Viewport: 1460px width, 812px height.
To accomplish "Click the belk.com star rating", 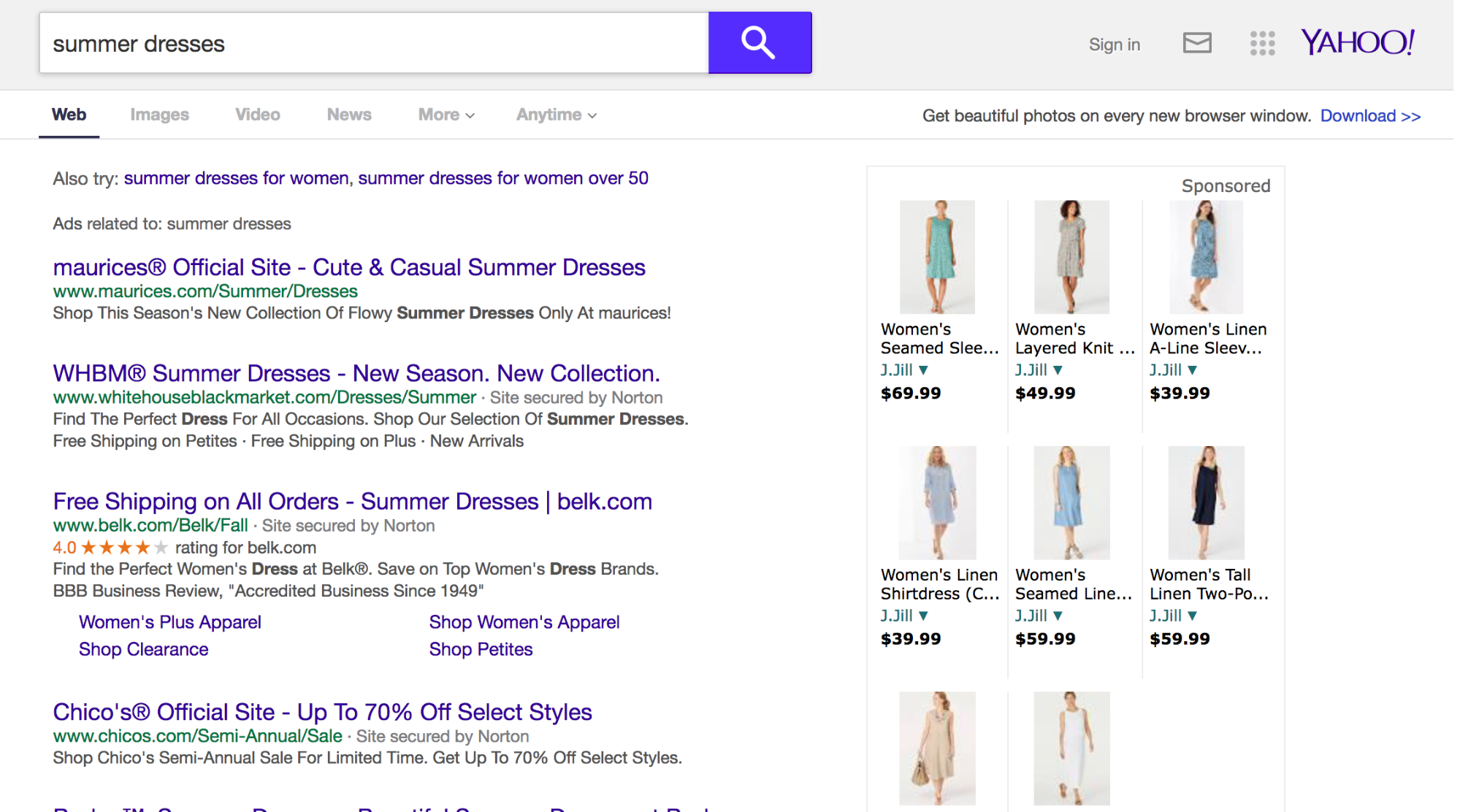I will coord(124,548).
